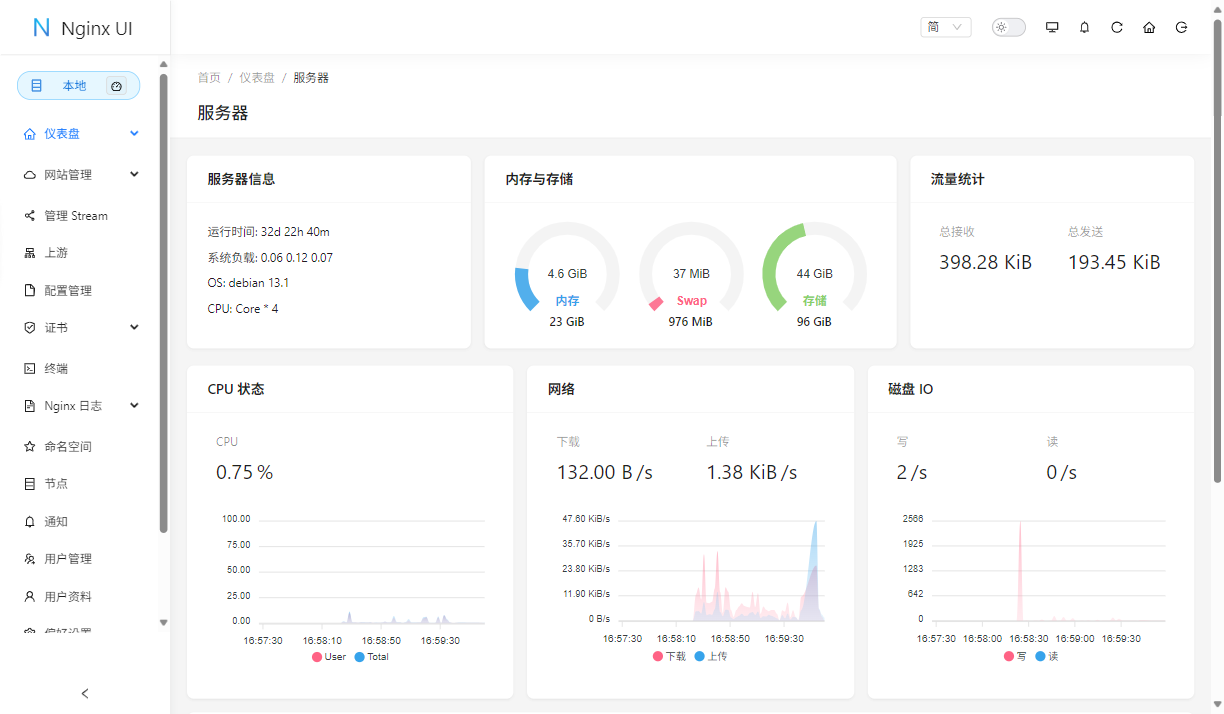Open 管理 Stream in the sidebar
1224x714 pixels.
[75, 216]
